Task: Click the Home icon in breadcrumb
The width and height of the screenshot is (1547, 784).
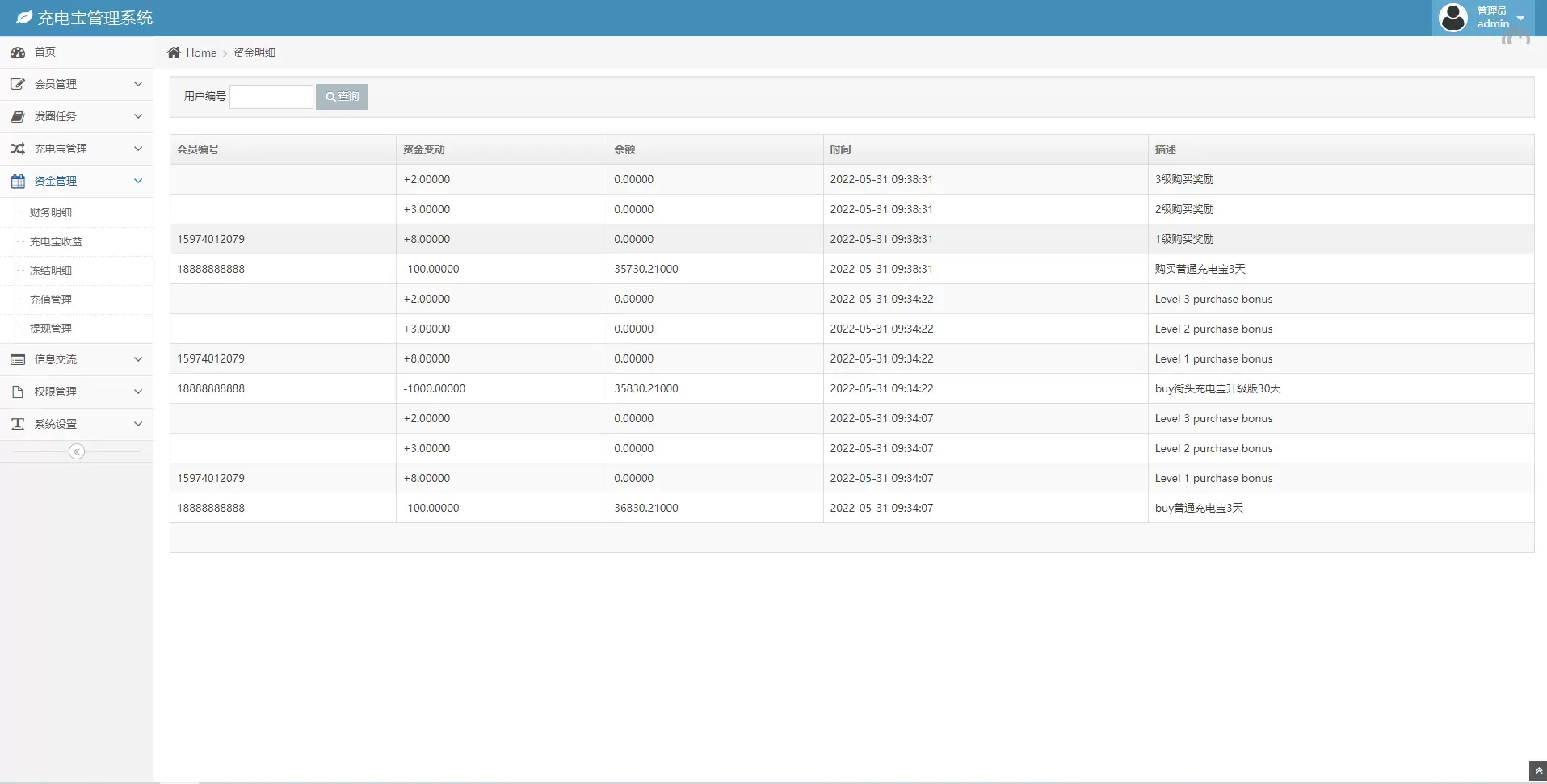Action: 174,52
